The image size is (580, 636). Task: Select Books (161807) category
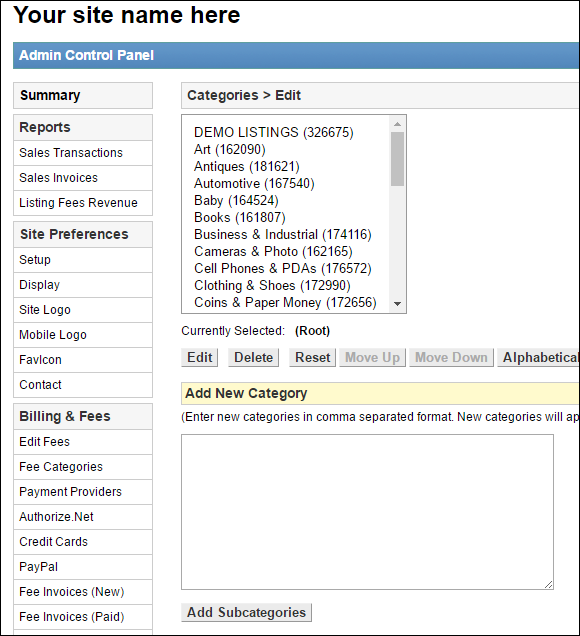tap(240, 218)
